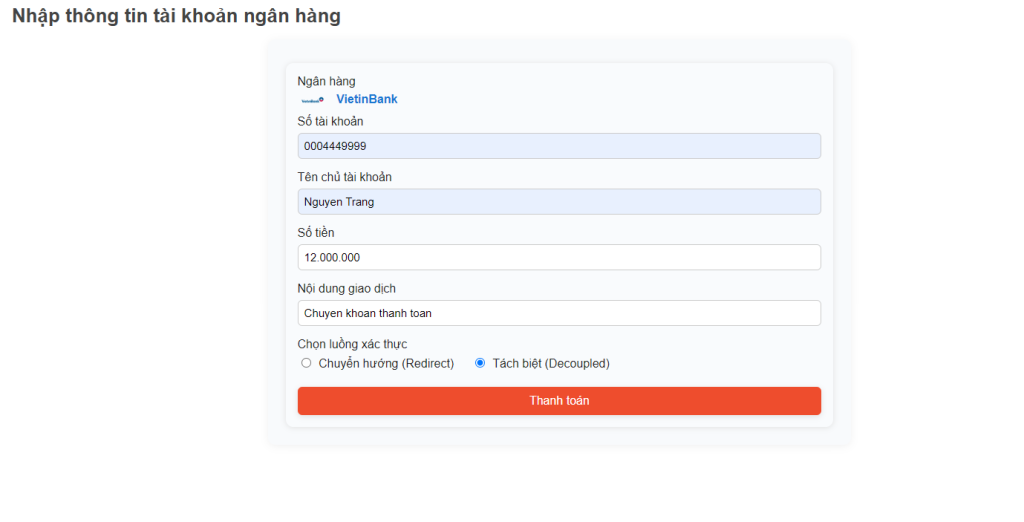Viewport: 1024px width, 522px height.
Task: Focus the Số tài khoản input field
Action: click(559, 146)
